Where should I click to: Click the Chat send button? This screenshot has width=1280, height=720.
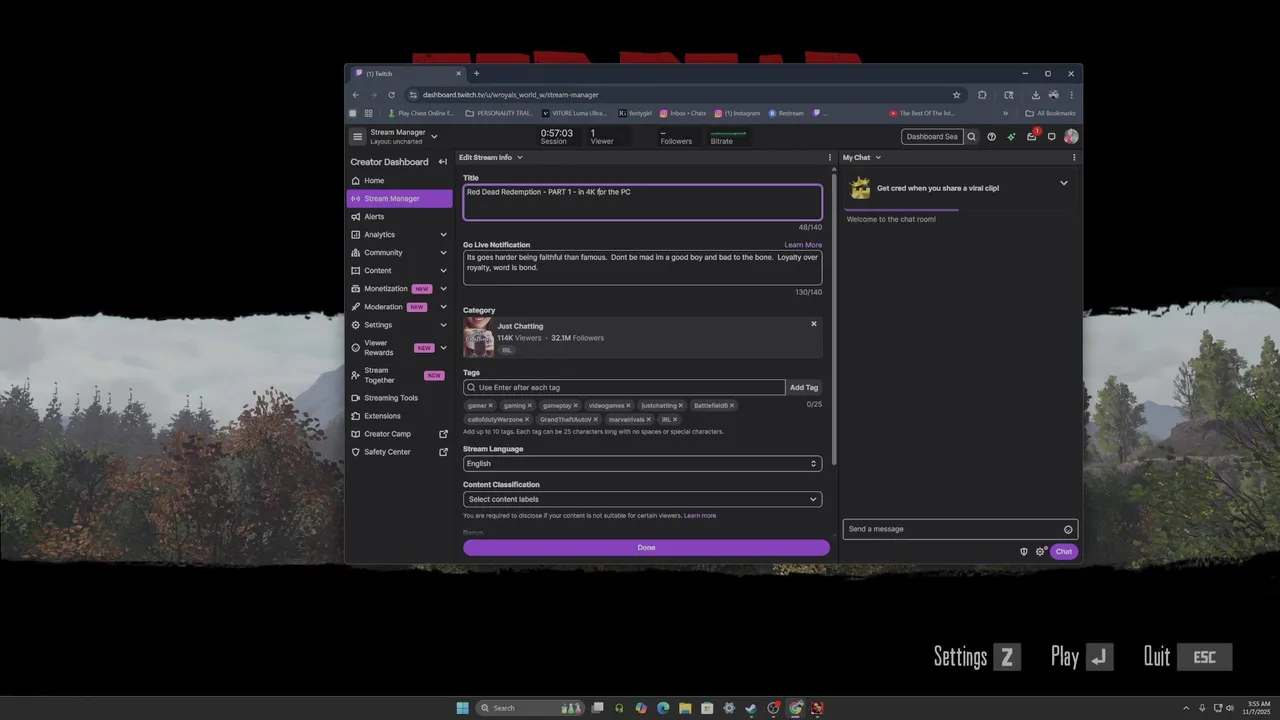coord(1064,552)
